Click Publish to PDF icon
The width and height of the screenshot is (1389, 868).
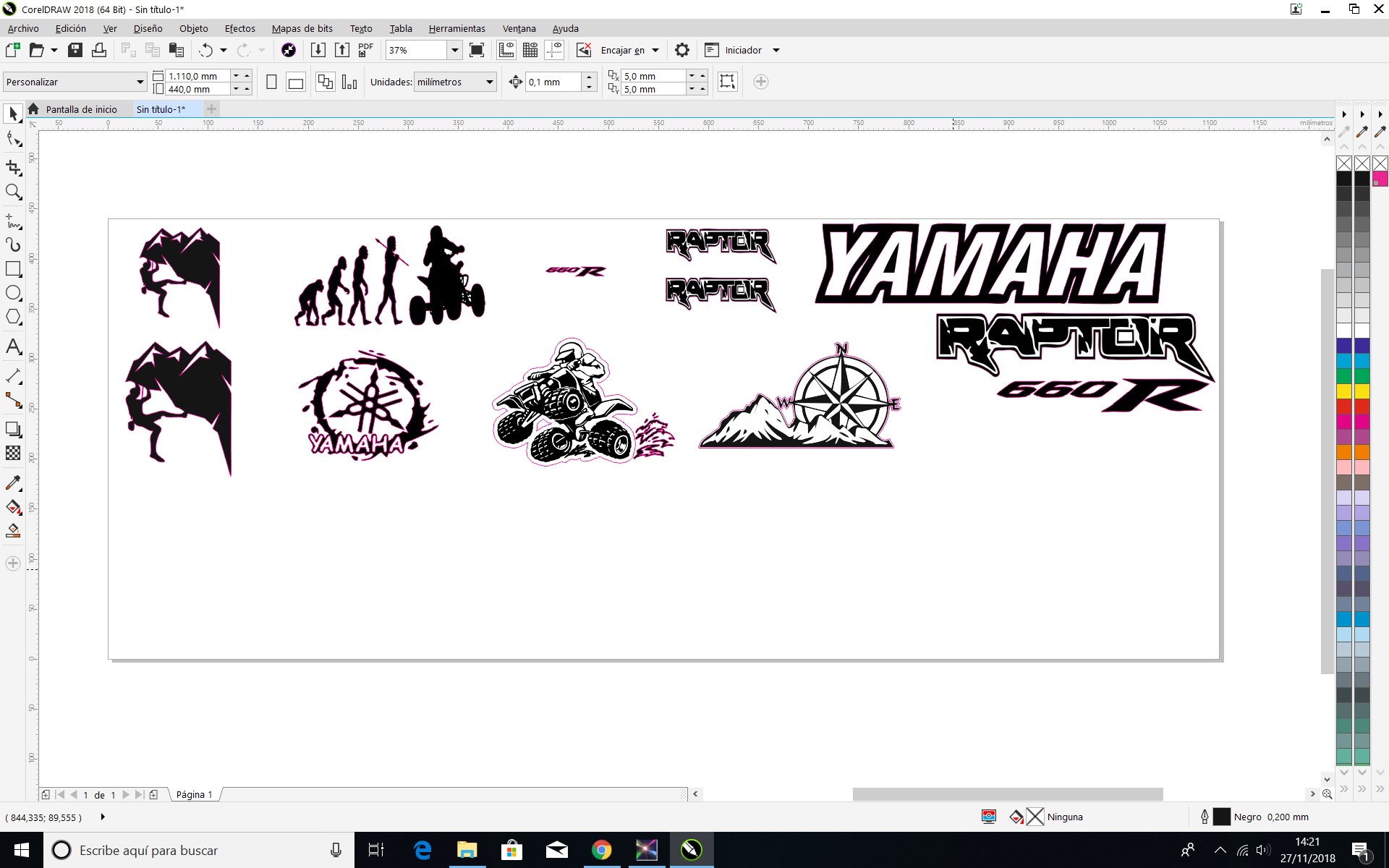pos(365,50)
